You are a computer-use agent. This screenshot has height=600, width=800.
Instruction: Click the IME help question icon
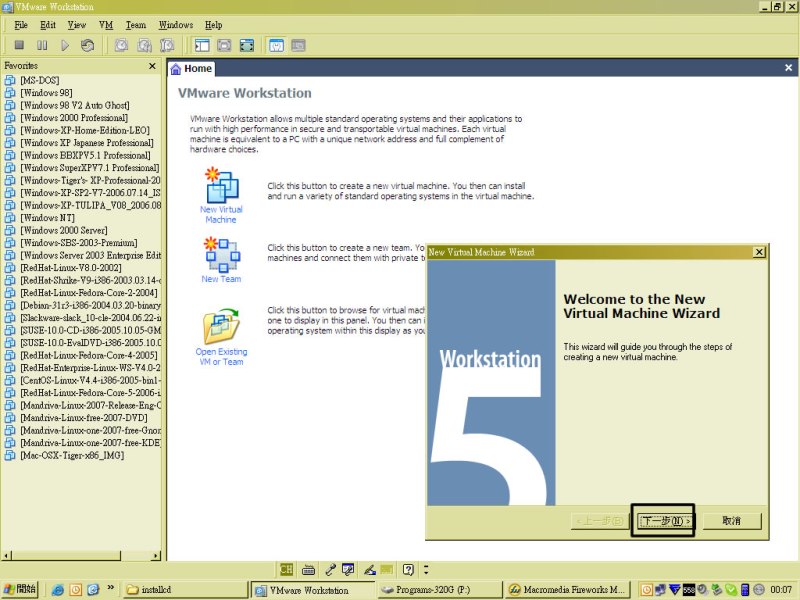[x=408, y=569]
